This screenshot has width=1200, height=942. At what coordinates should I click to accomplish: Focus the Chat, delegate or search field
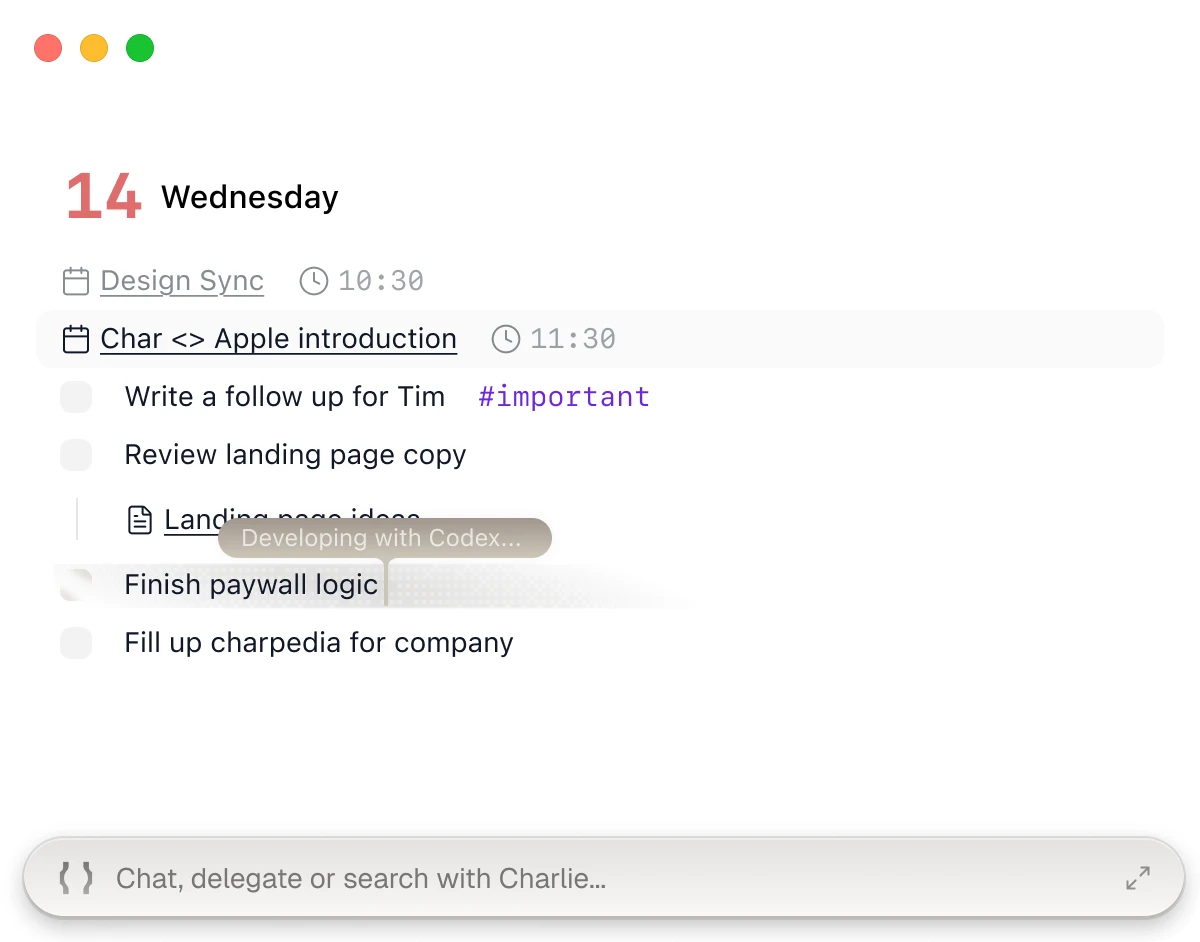603,878
